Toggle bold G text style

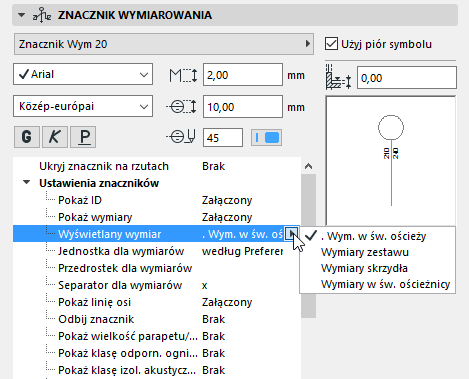coord(27,137)
